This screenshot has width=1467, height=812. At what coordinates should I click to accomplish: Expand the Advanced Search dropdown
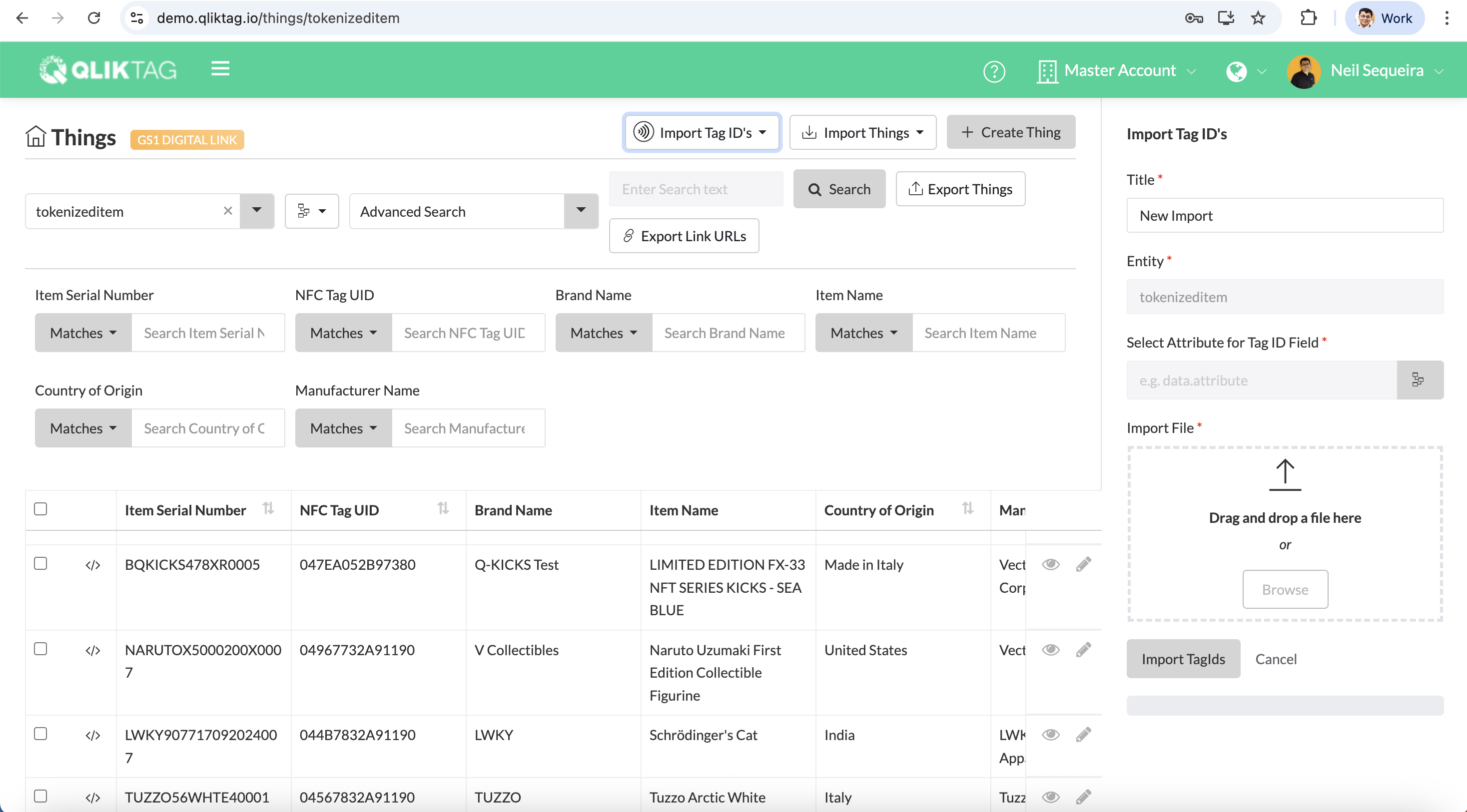point(580,211)
